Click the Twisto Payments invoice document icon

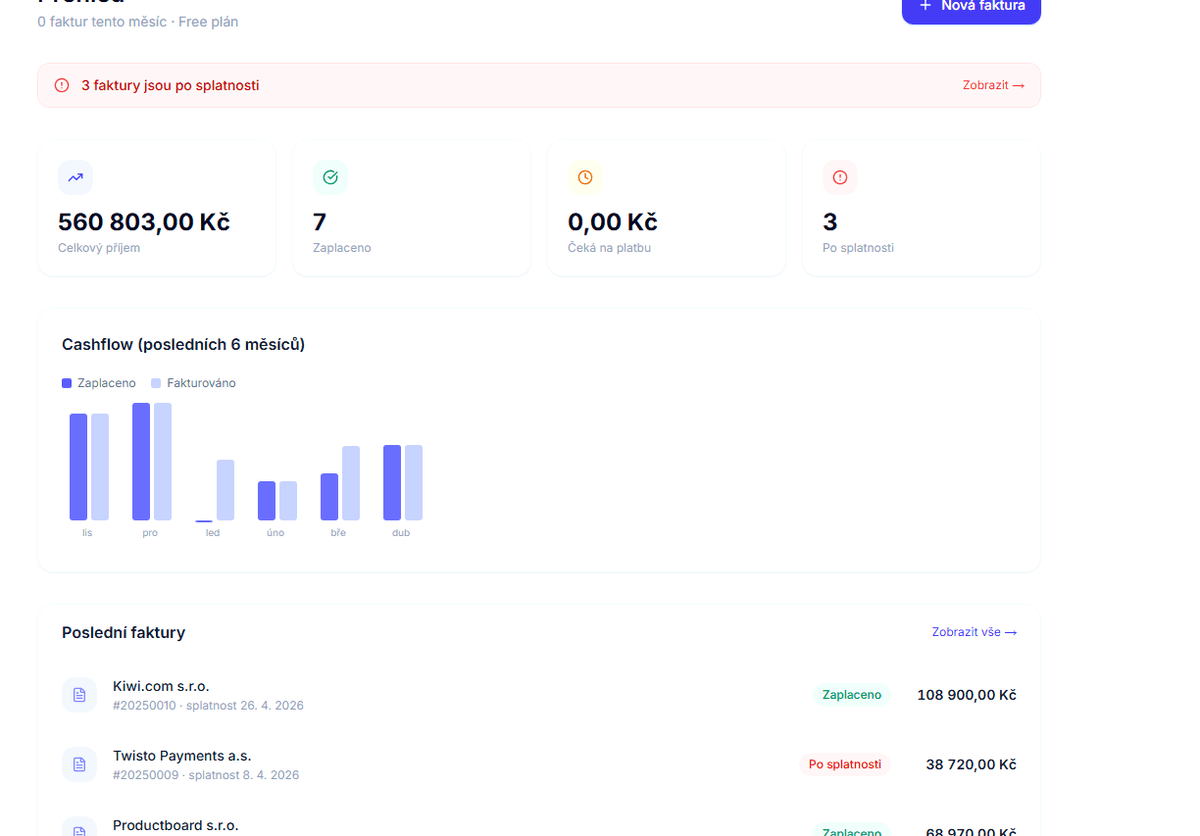pos(79,764)
